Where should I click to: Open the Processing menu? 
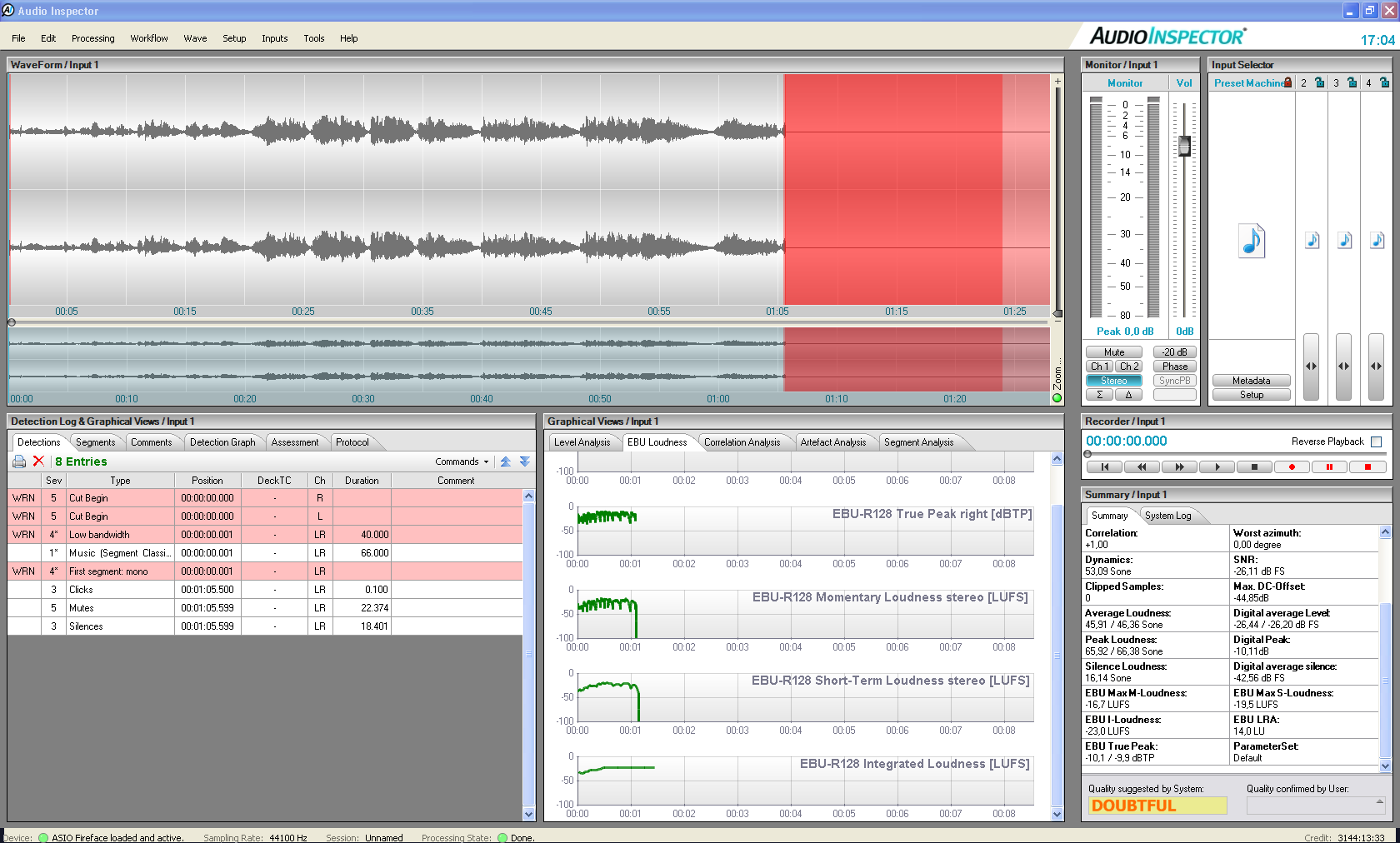pos(92,38)
